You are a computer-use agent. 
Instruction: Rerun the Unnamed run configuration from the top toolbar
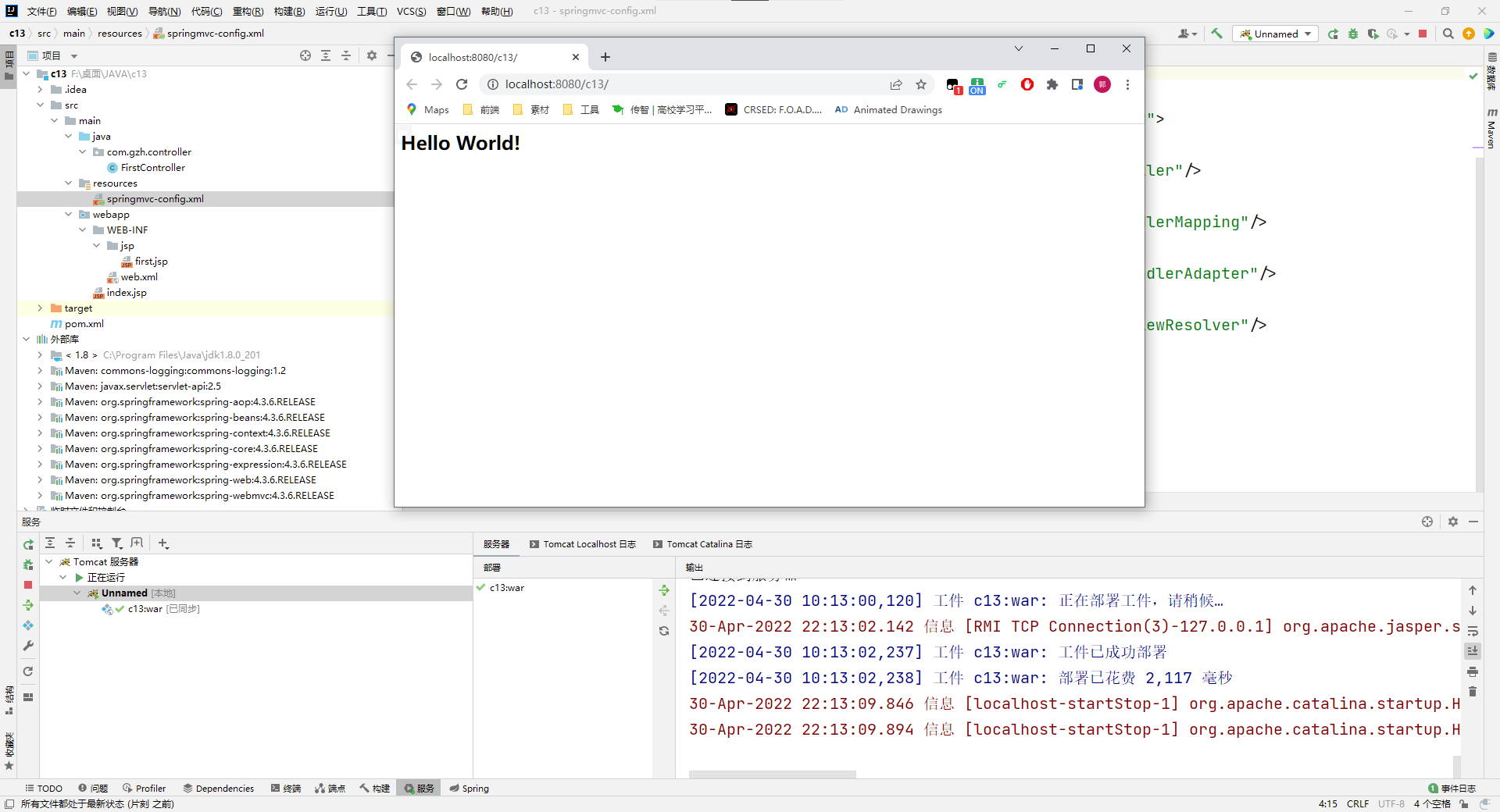pos(1333,34)
